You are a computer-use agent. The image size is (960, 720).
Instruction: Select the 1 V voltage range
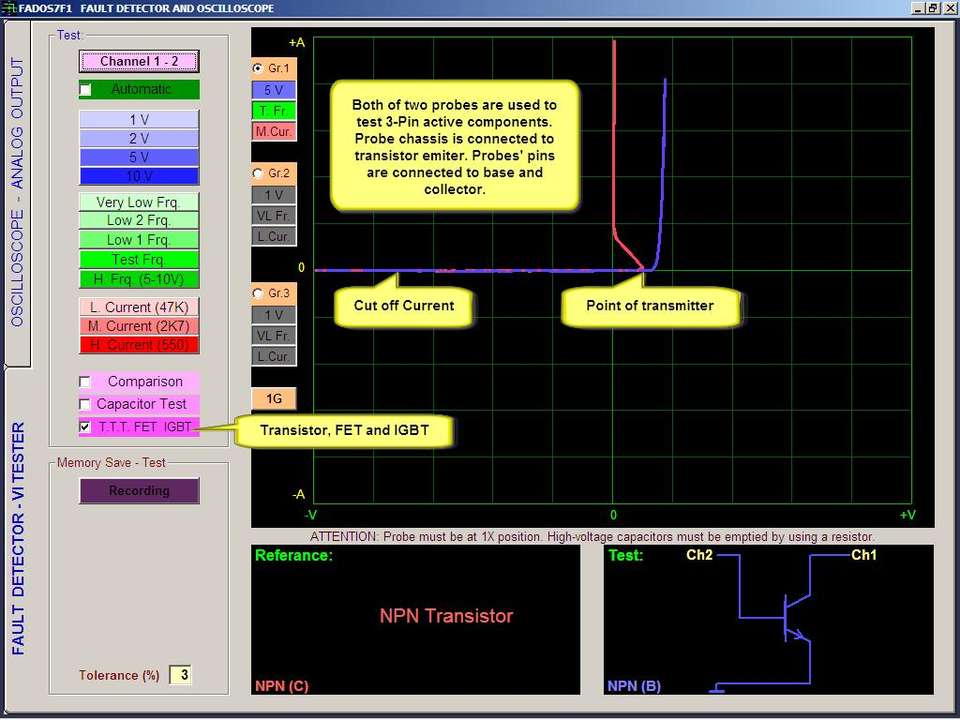tap(139, 120)
